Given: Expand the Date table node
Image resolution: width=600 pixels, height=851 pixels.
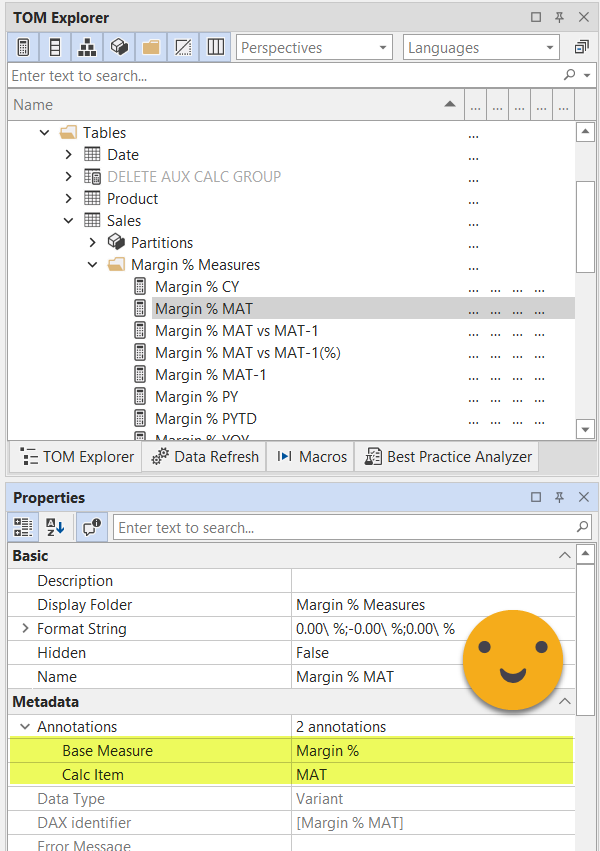Looking at the screenshot, I should click(x=69, y=155).
